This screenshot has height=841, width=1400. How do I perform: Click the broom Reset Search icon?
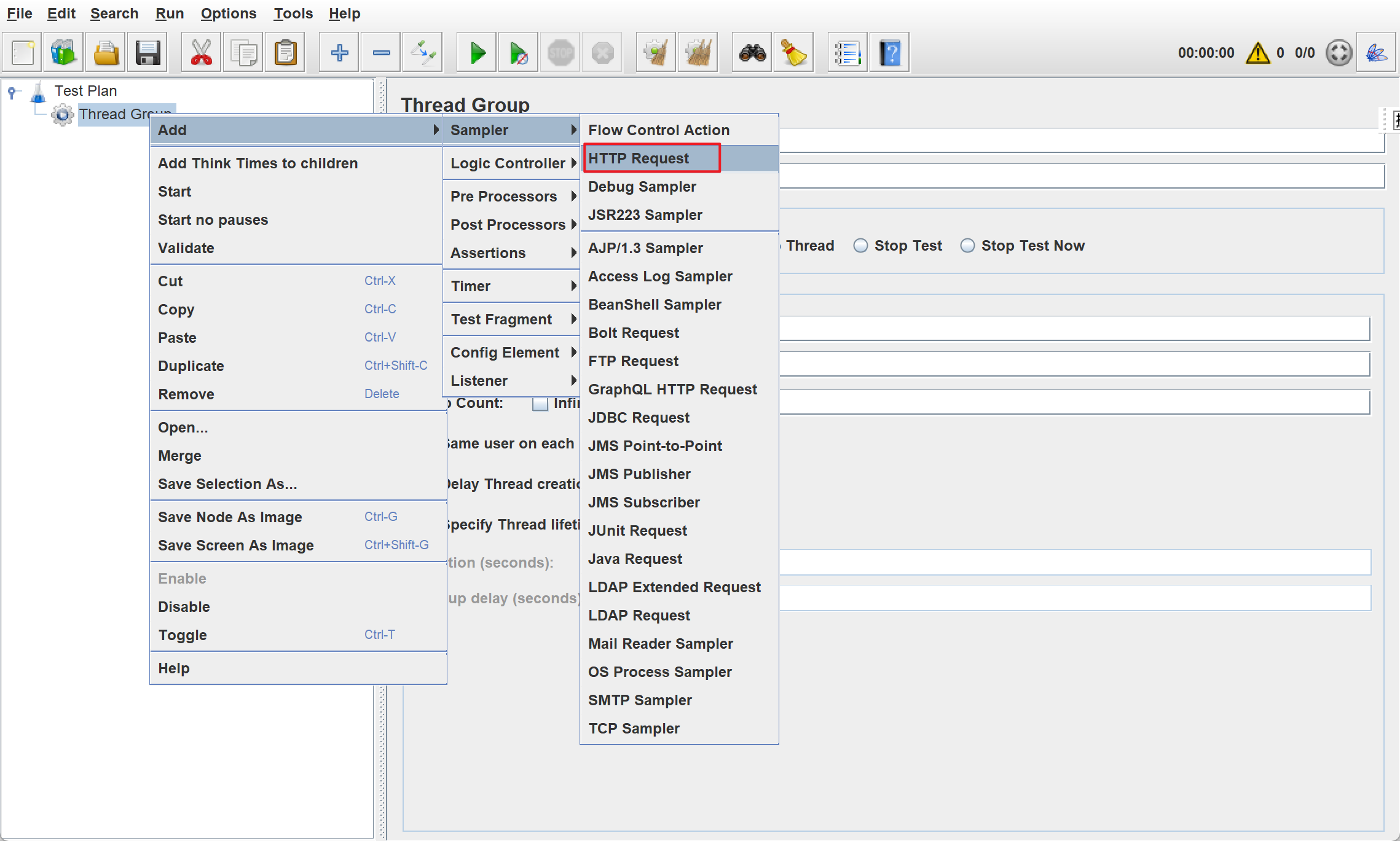pos(793,53)
